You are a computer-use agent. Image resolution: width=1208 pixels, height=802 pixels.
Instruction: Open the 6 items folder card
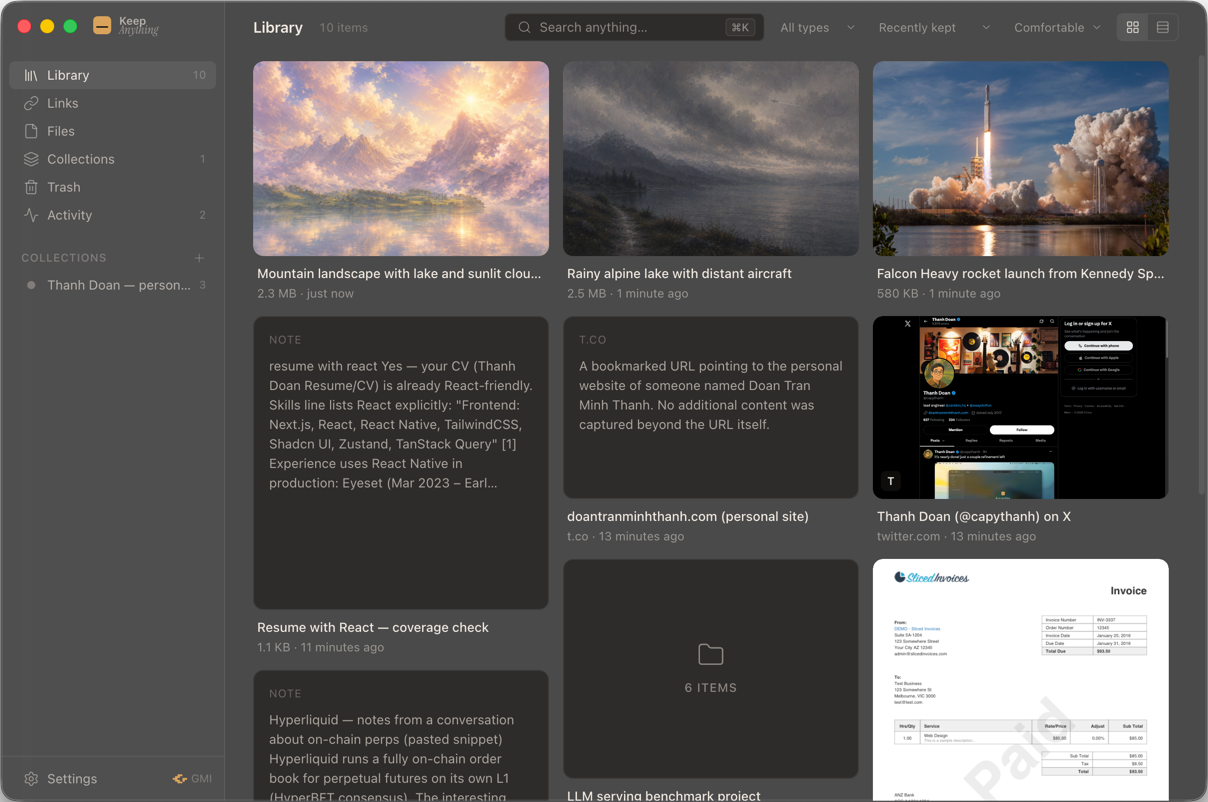711,669
